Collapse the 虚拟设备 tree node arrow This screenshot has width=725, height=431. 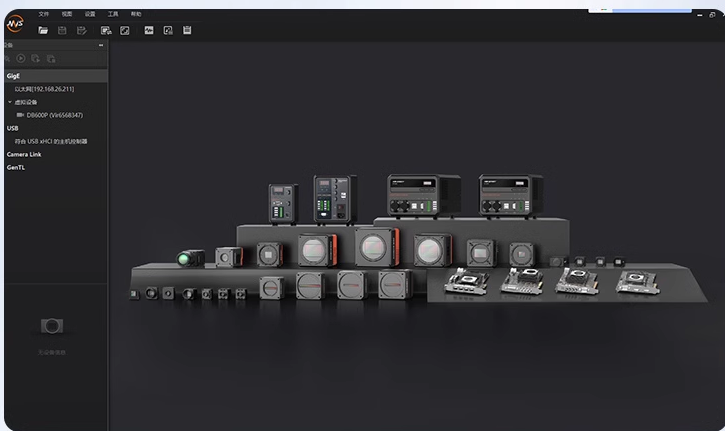pyautogui.click(x=10, y=102)
